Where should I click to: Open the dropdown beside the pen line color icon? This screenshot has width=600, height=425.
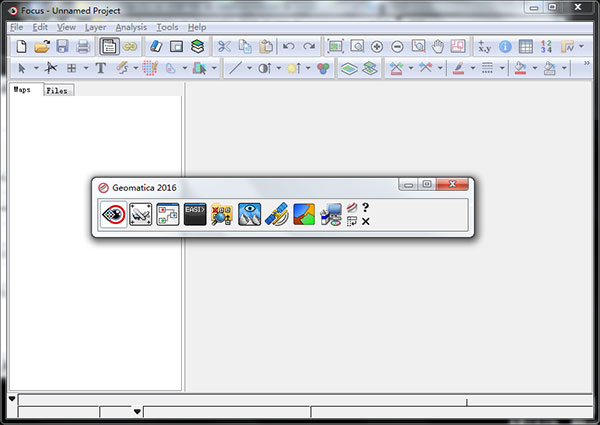(473, 68)
